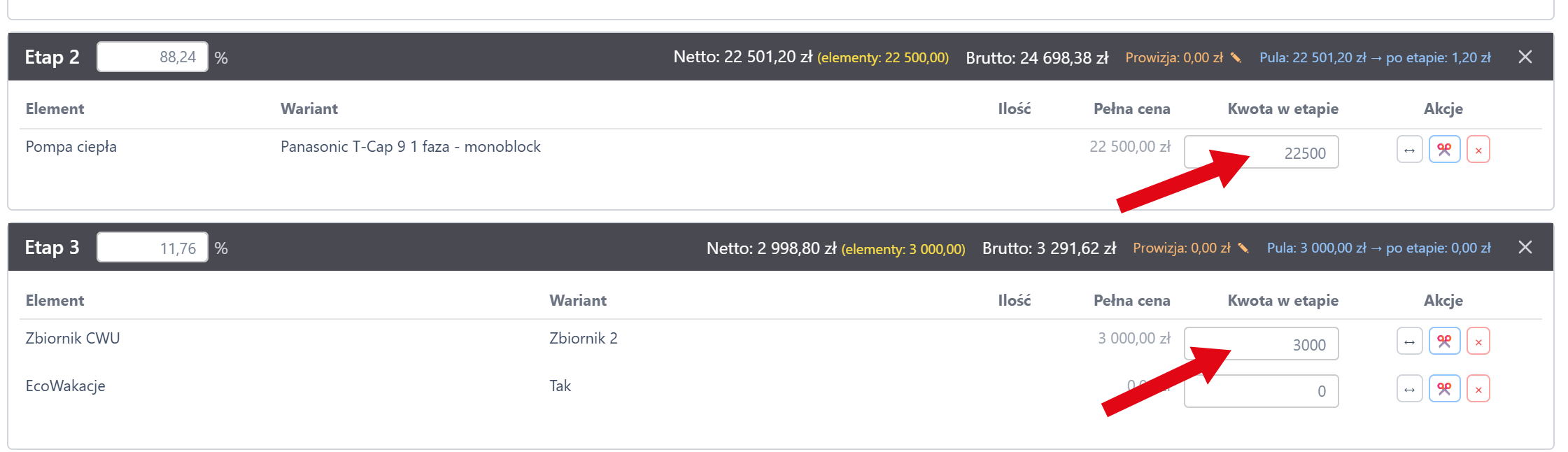Click the double-arrow icon for EcoWakacje
This screenshot has height=452, width=1568.
pos(1409,389)
